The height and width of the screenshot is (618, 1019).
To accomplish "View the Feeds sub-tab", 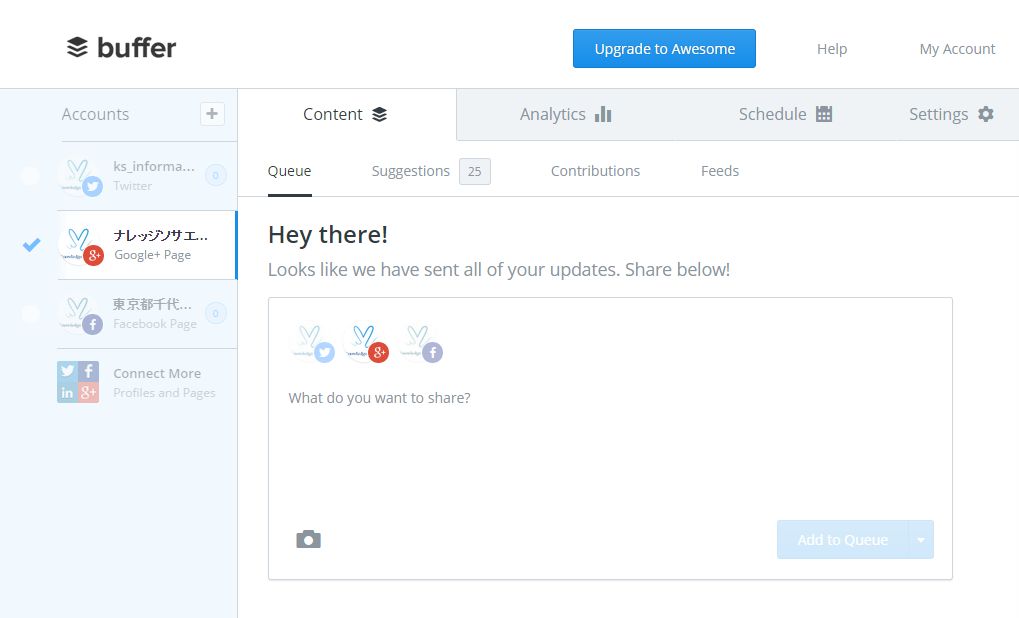I will click(720, 171).
